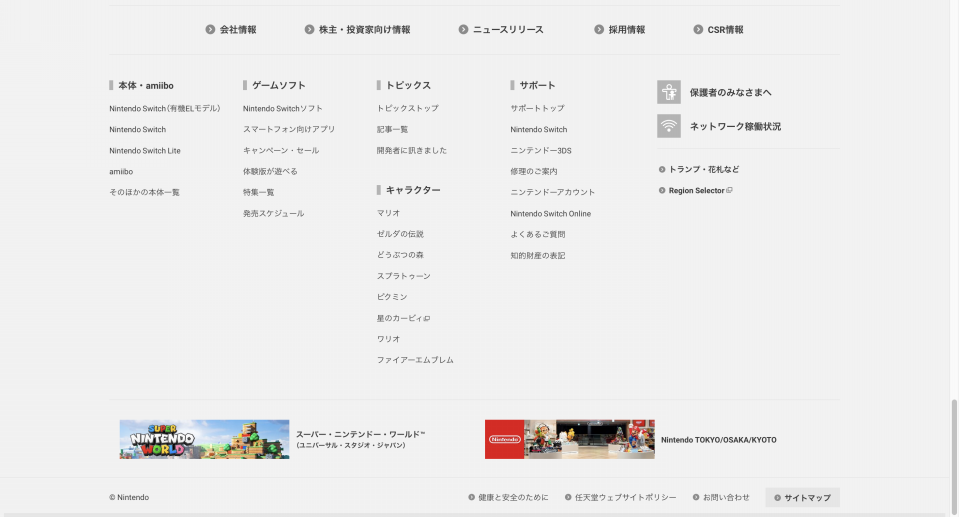Click the arrow icon beside 健康と安全のために
This screenshot has width=959, height=517.
tap(472, 497)
